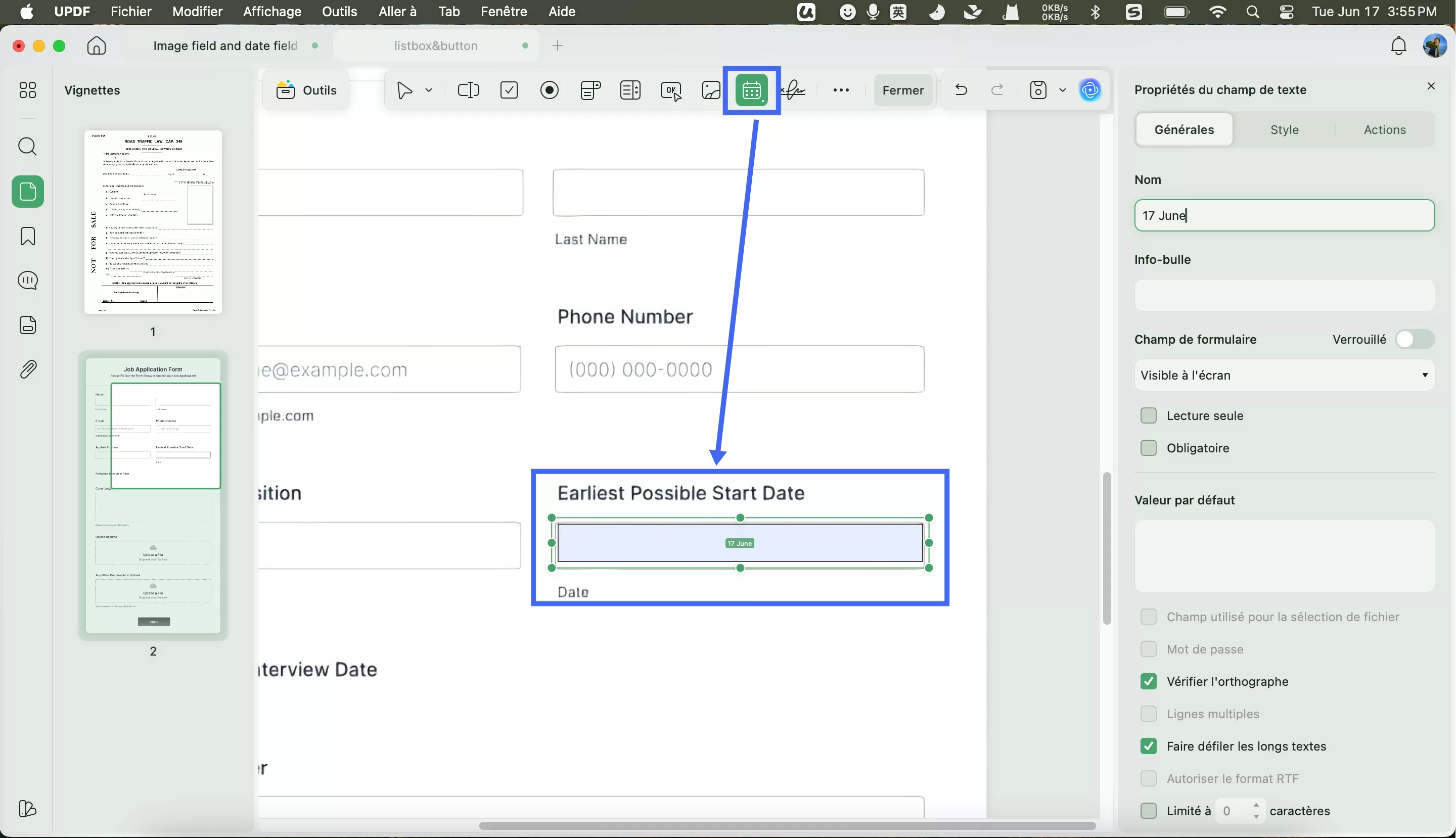
Task: Open the notifications bell
Action: (1398, 45)
